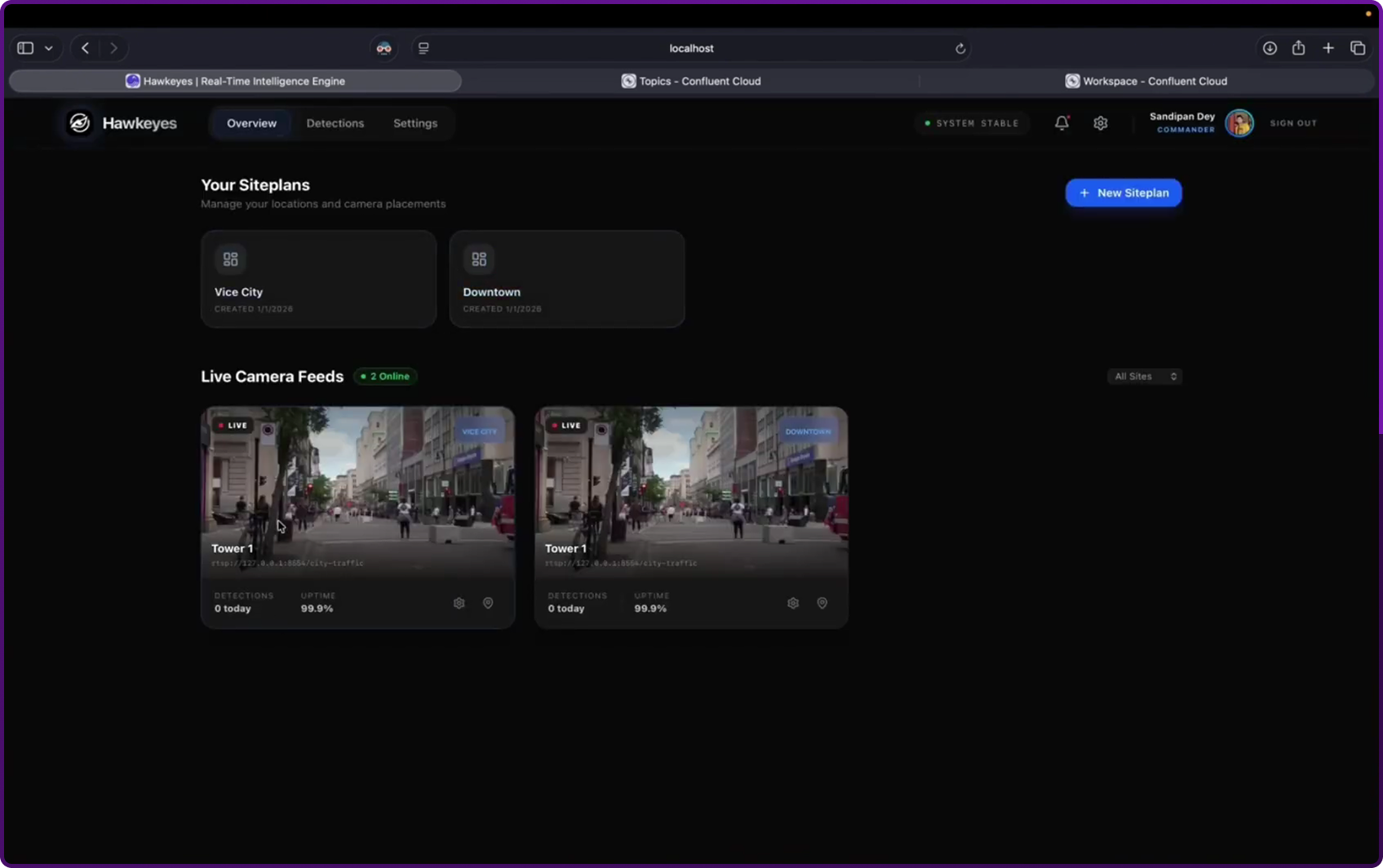Click location pin on Downtown camera card
1383x868 pixels.
point(822,603)
